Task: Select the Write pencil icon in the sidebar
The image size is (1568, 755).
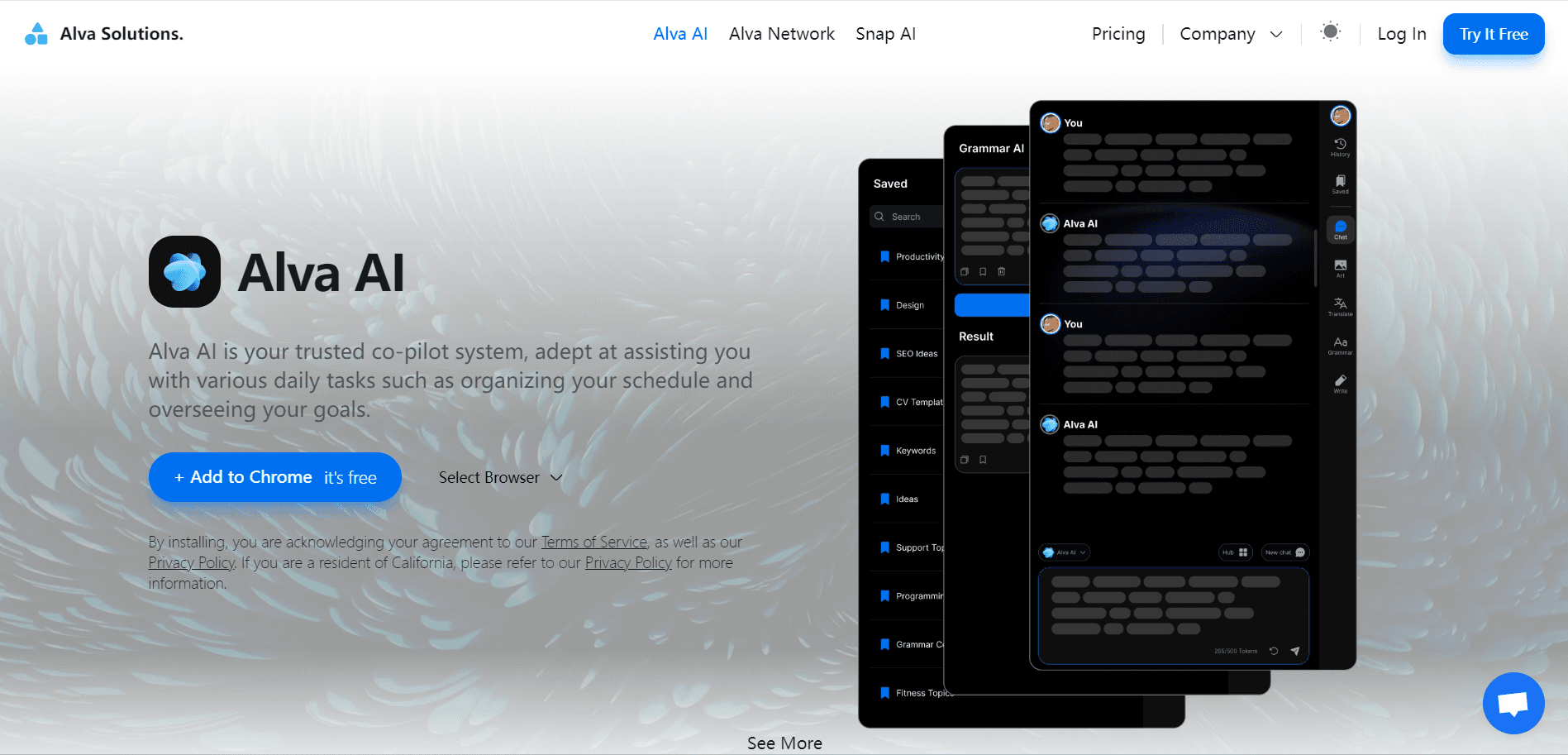Action: pos(1340,384)
